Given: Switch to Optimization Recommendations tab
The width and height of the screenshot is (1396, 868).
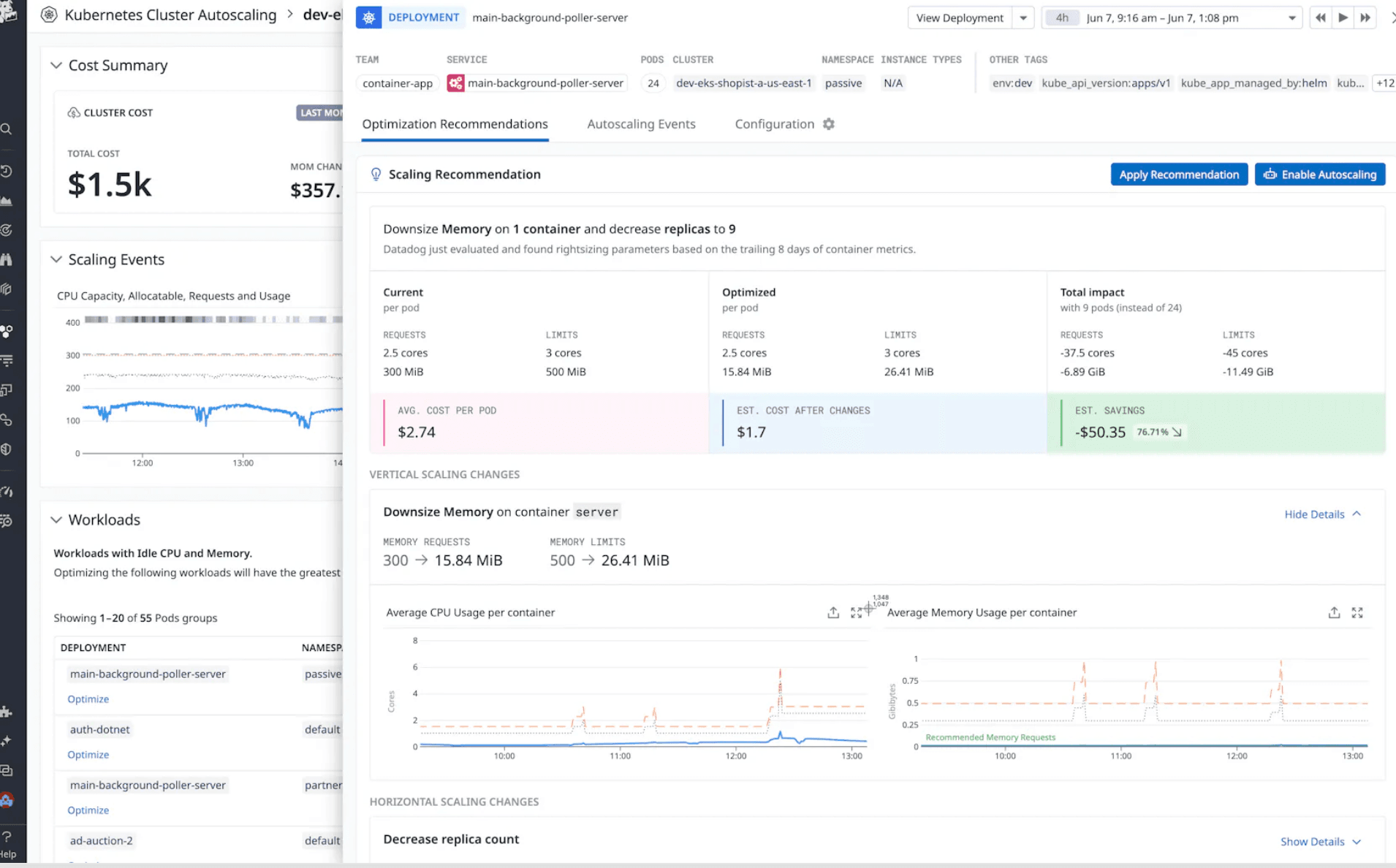Looking at the screenshot, I should point(455,124).
